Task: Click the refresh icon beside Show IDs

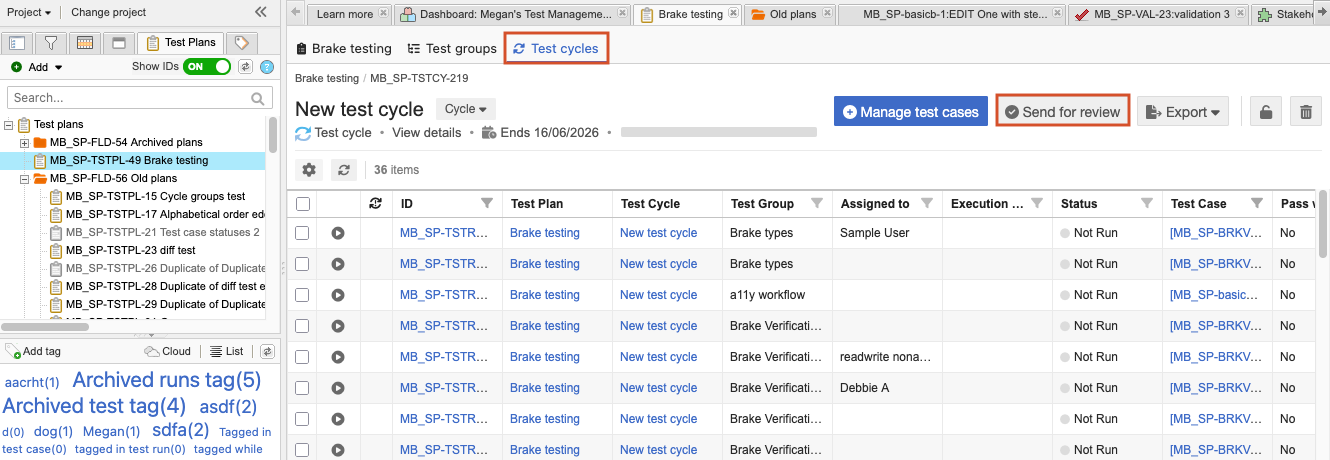Action: pyautogui.click(x=246, y=67)
